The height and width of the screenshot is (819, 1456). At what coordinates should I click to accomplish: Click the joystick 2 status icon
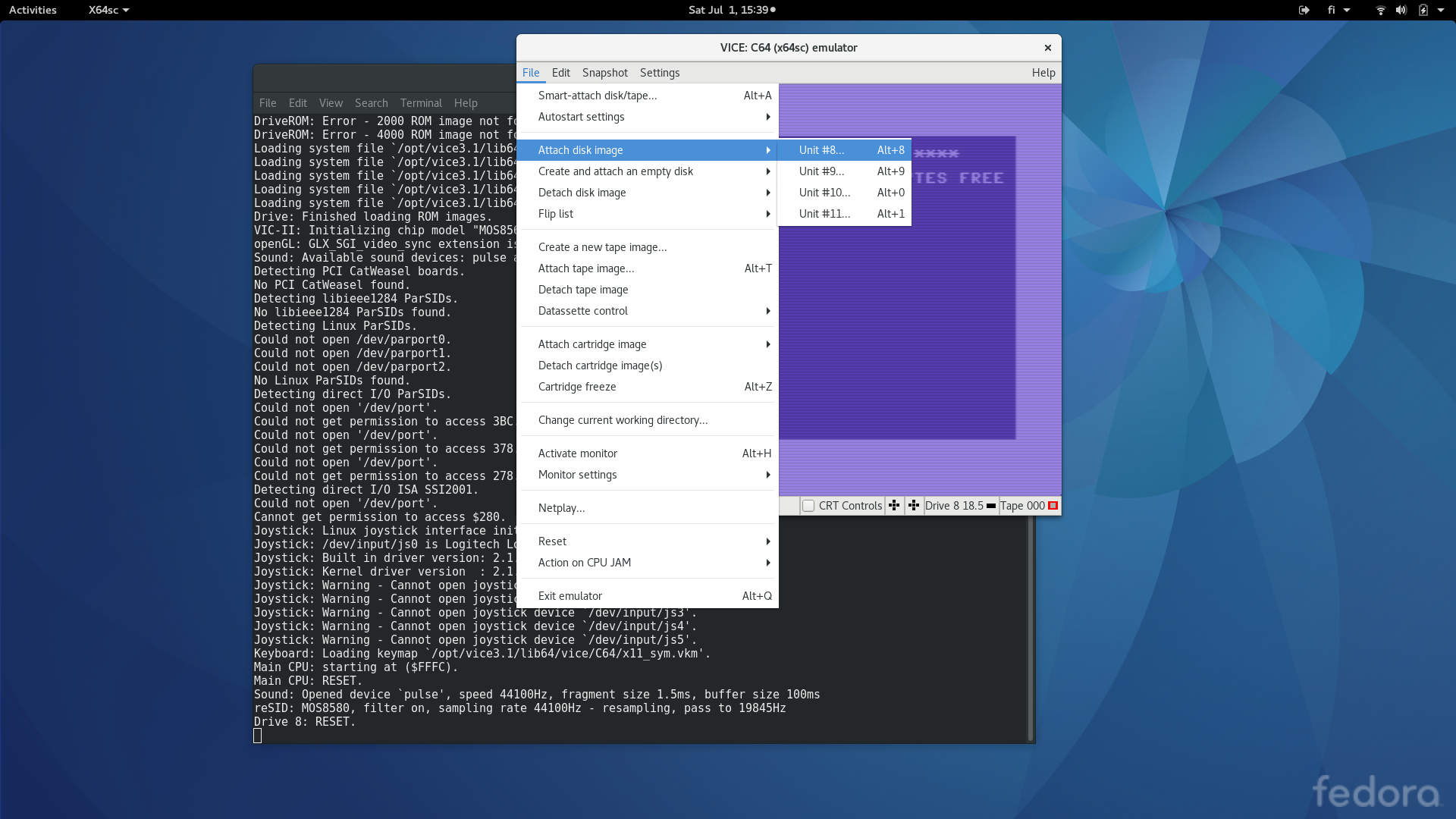pyautogui.click(x=914, y=505)
